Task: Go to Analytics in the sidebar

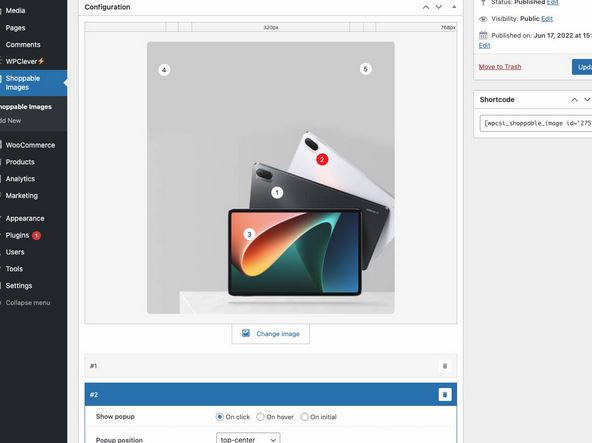Action: (x=20, y=179)
